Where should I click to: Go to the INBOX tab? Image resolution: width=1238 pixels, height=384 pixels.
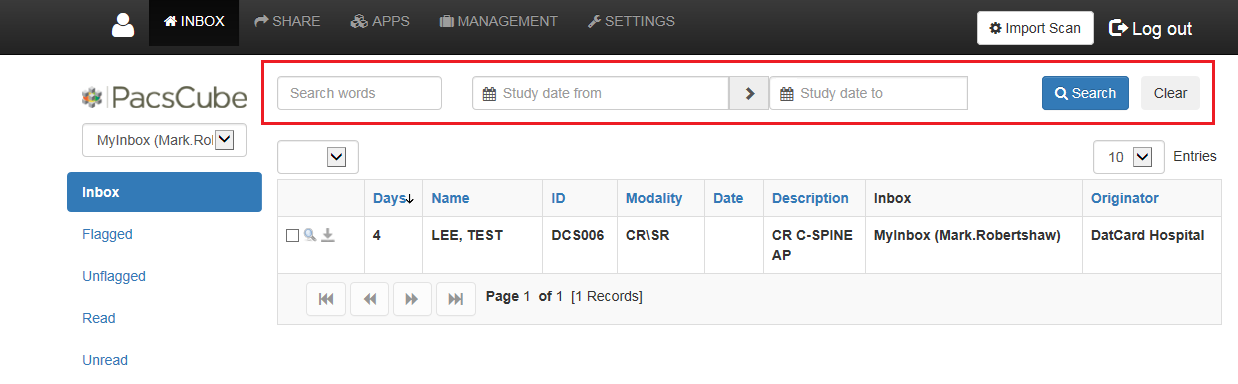(x=194, y=22)
